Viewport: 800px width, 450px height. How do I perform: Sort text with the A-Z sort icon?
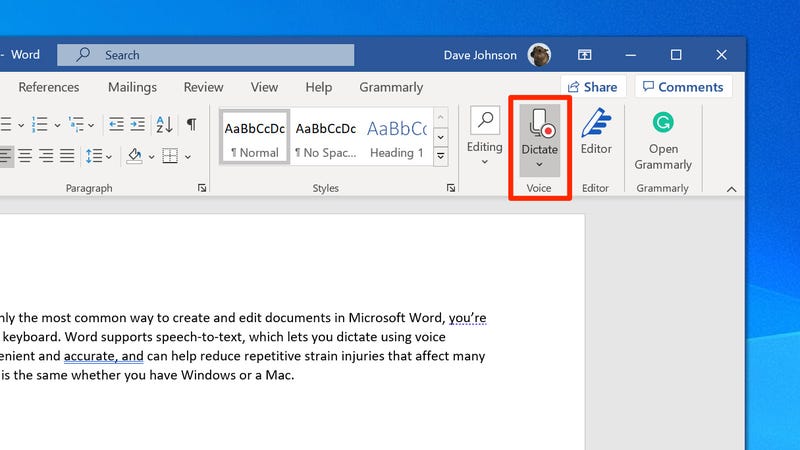(166, 125)
